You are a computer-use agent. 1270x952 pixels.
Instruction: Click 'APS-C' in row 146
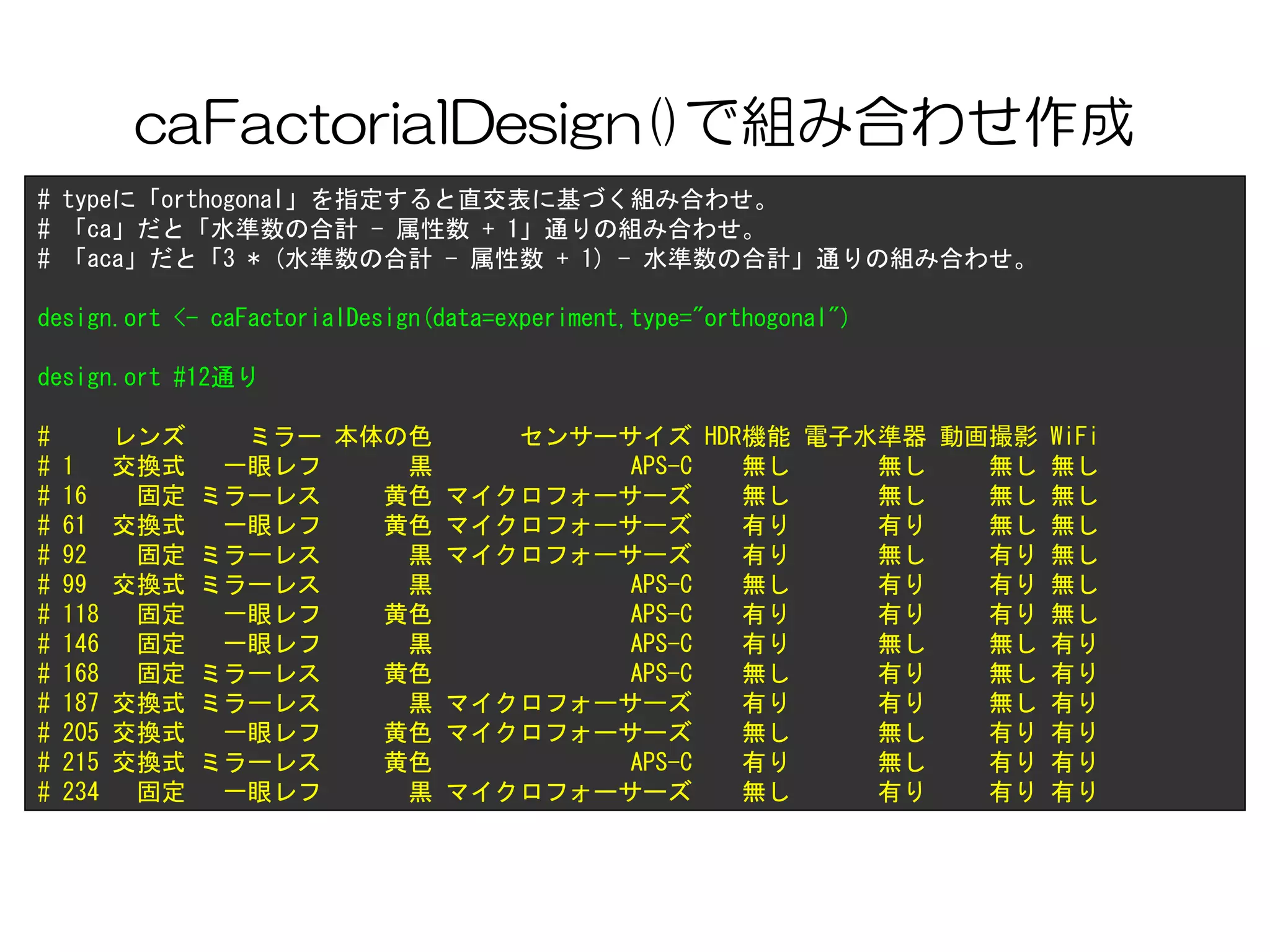coord(661,645)
